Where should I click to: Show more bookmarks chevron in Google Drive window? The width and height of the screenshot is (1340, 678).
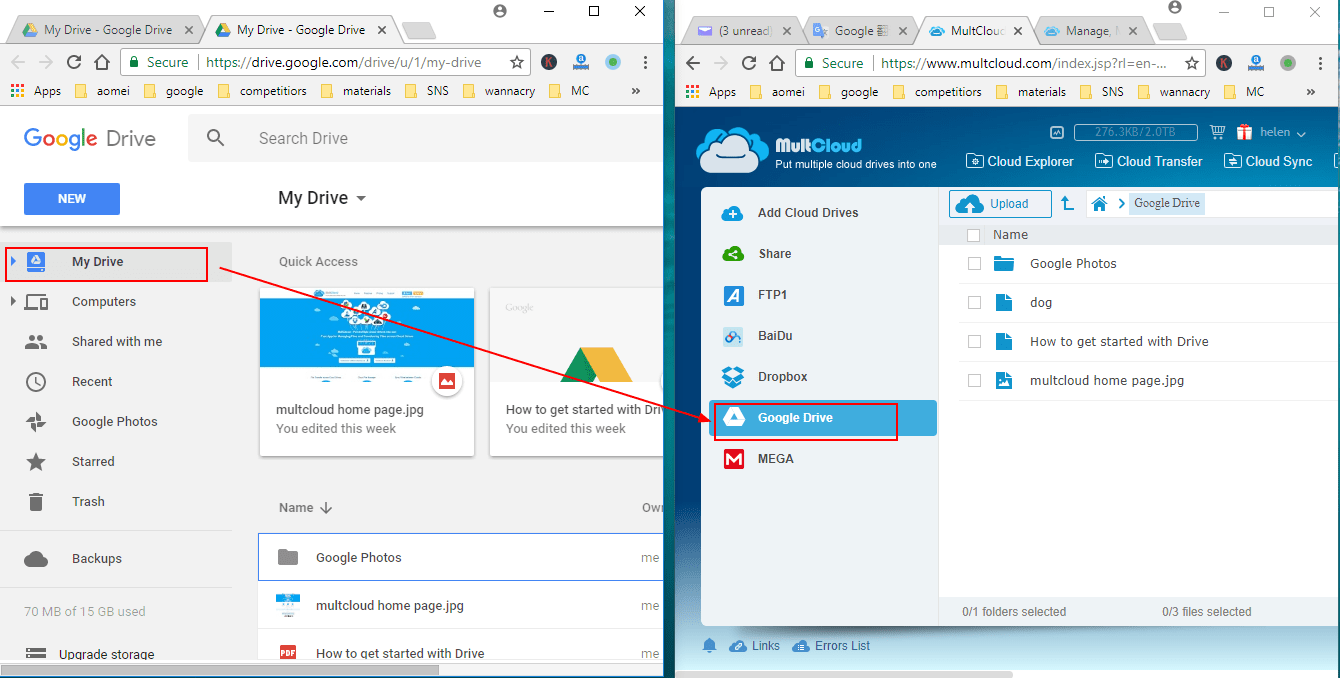(x=636, y=91)
